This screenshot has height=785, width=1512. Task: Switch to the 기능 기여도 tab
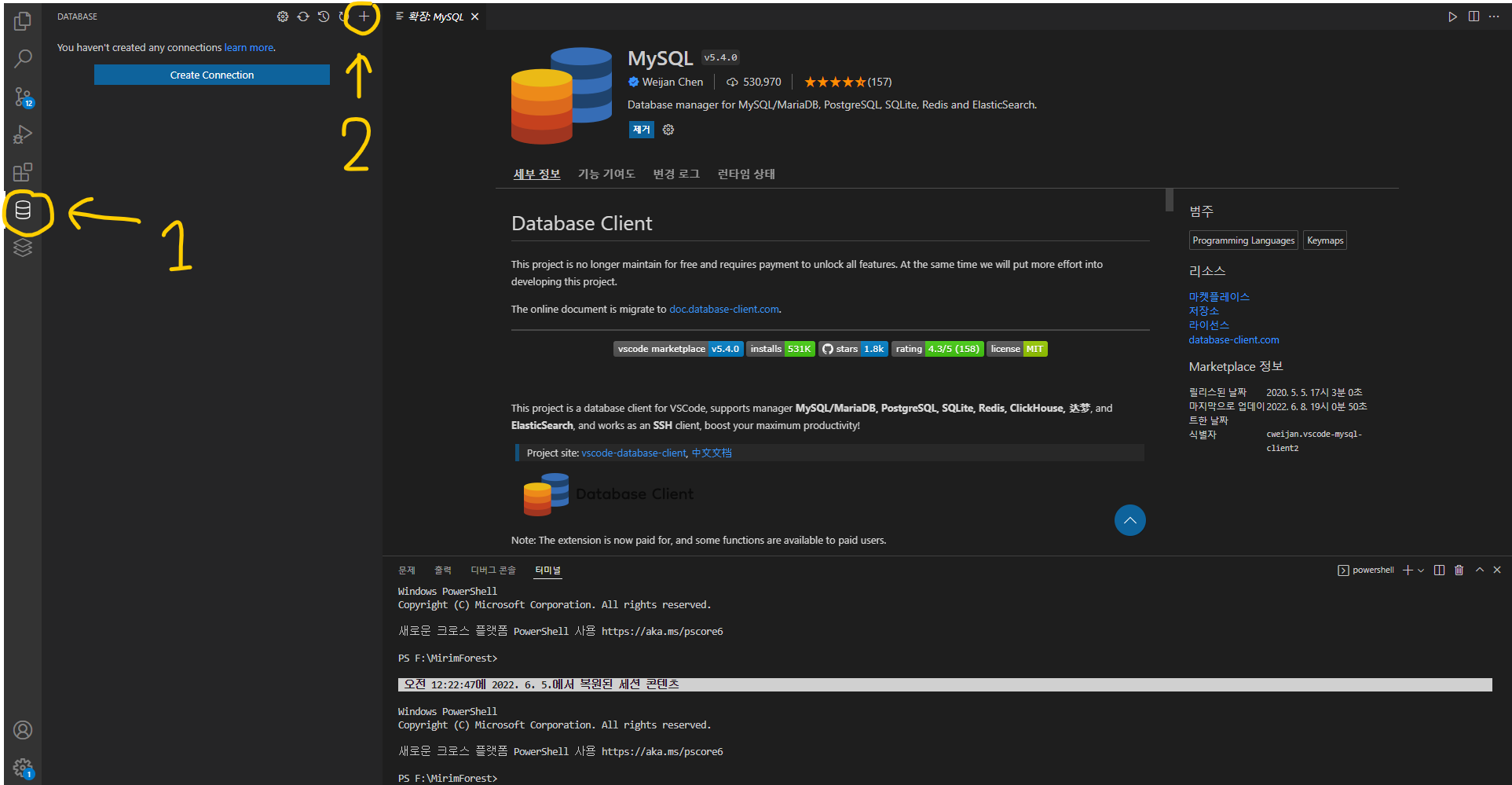(606, 174)
